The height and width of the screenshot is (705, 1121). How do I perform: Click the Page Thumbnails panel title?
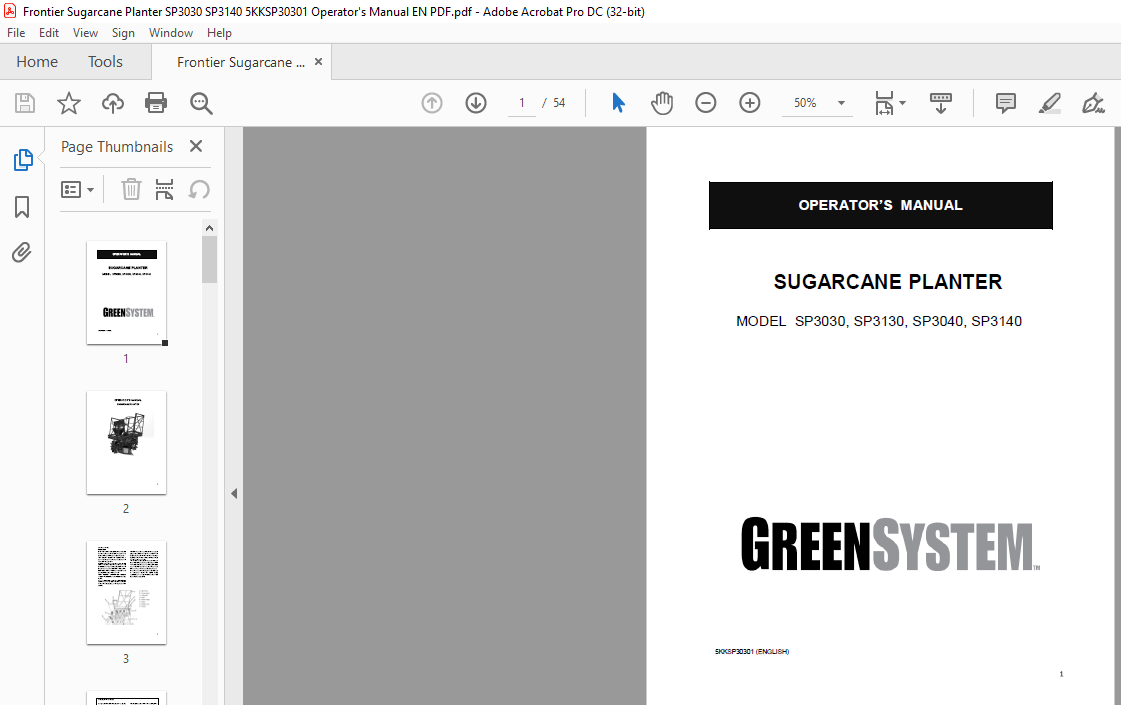coord(117,147)
